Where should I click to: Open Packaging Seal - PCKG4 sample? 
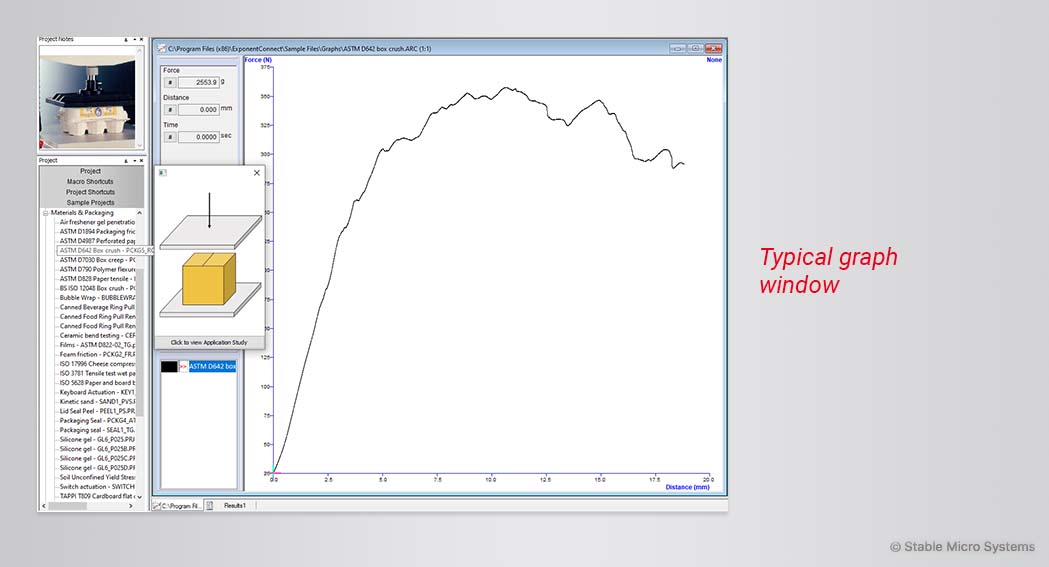tap(97, 421)
